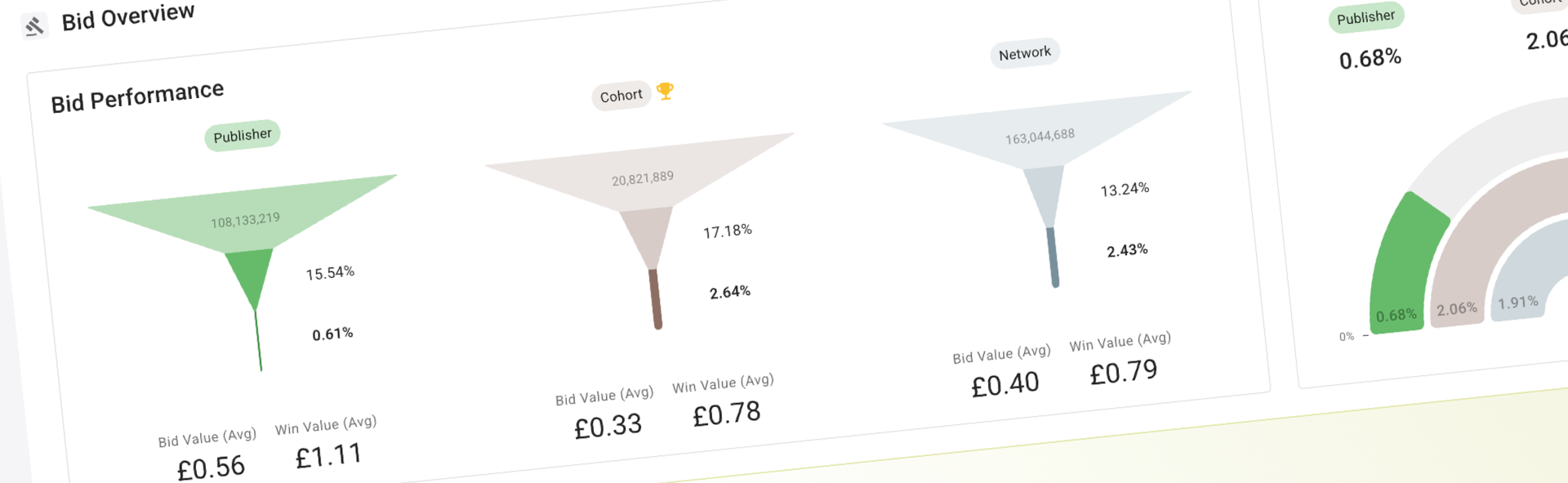Screen dimensions: 1568x483
Task: Click the gray Network funnel top showing 163,044,688
Action: click(1039, 133)
